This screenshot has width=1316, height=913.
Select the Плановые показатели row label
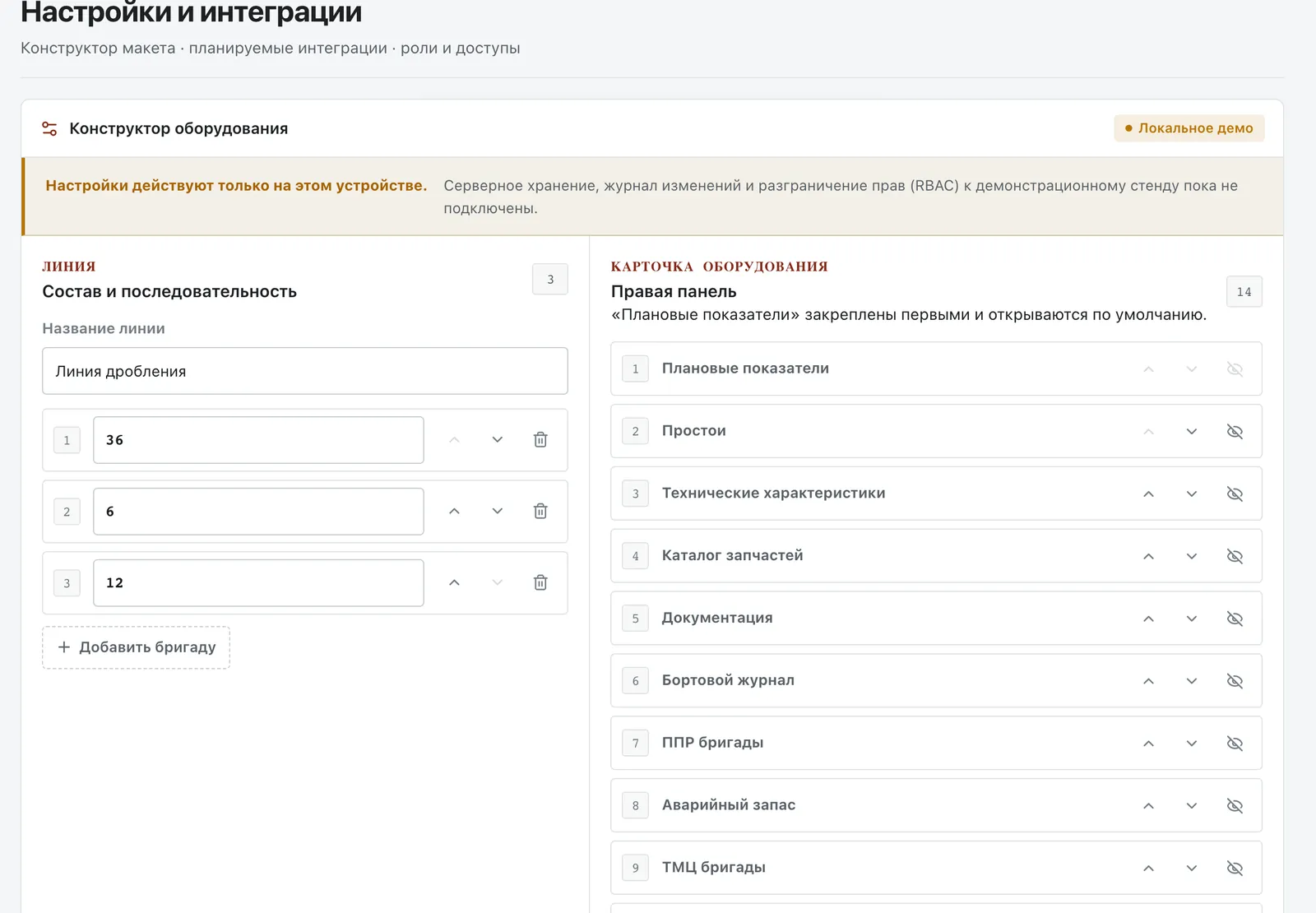point(745,368)
